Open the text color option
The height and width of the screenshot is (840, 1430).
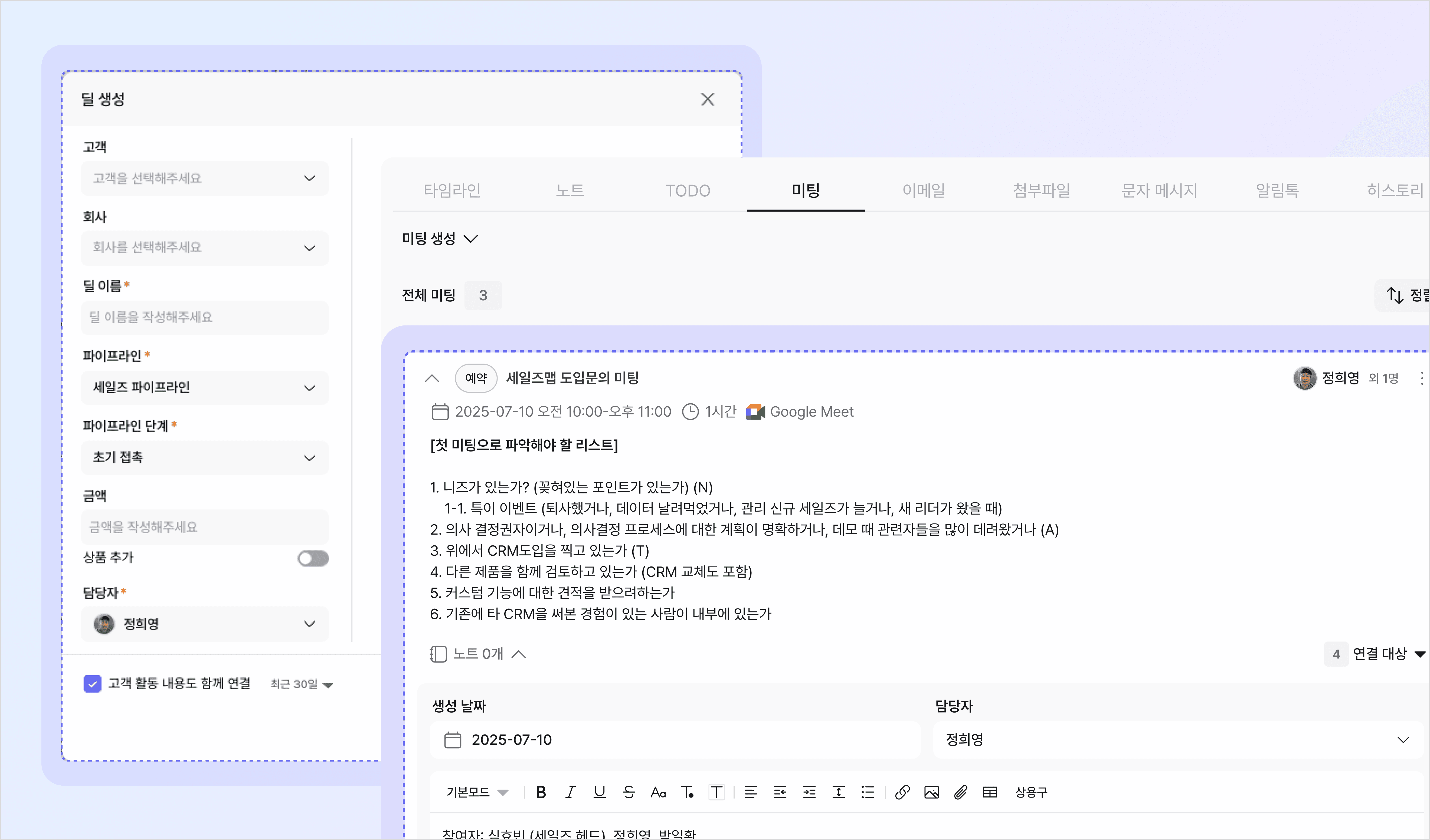(687, 792)
